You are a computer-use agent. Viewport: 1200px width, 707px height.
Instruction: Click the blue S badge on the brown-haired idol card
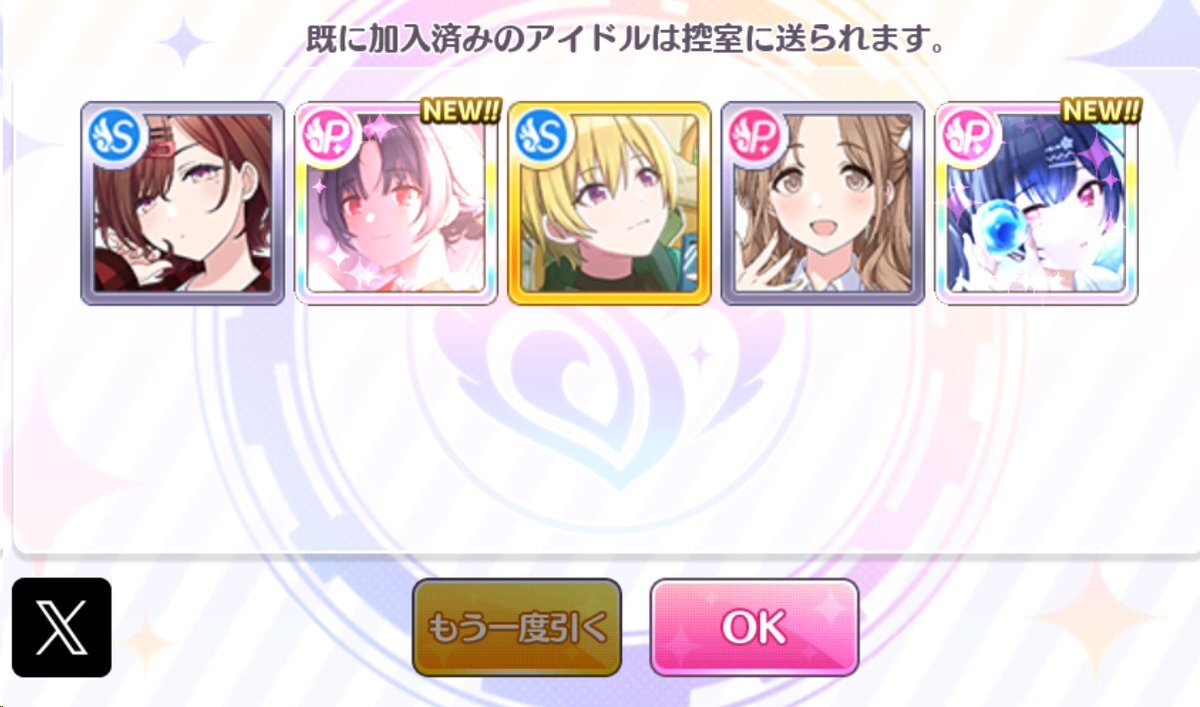click(113, 134)
